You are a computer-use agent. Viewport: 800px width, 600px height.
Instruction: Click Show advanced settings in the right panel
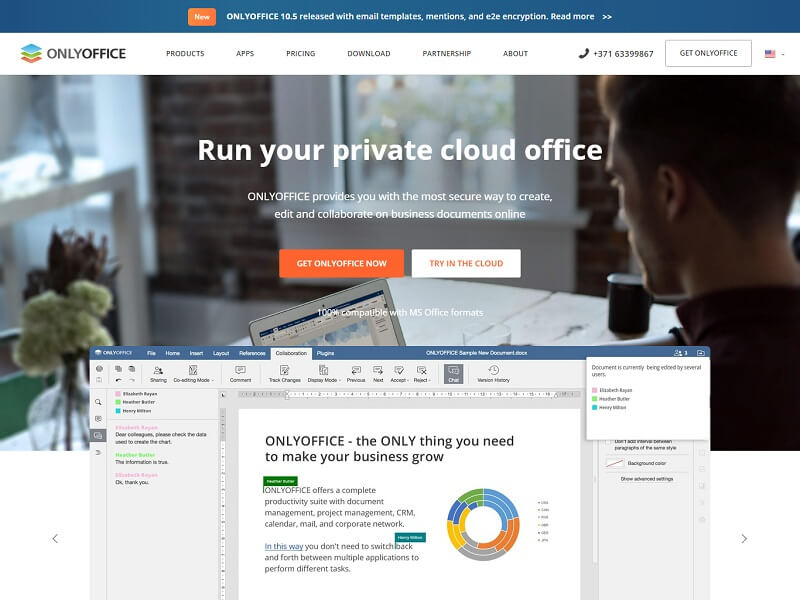[x=646, y=479]
